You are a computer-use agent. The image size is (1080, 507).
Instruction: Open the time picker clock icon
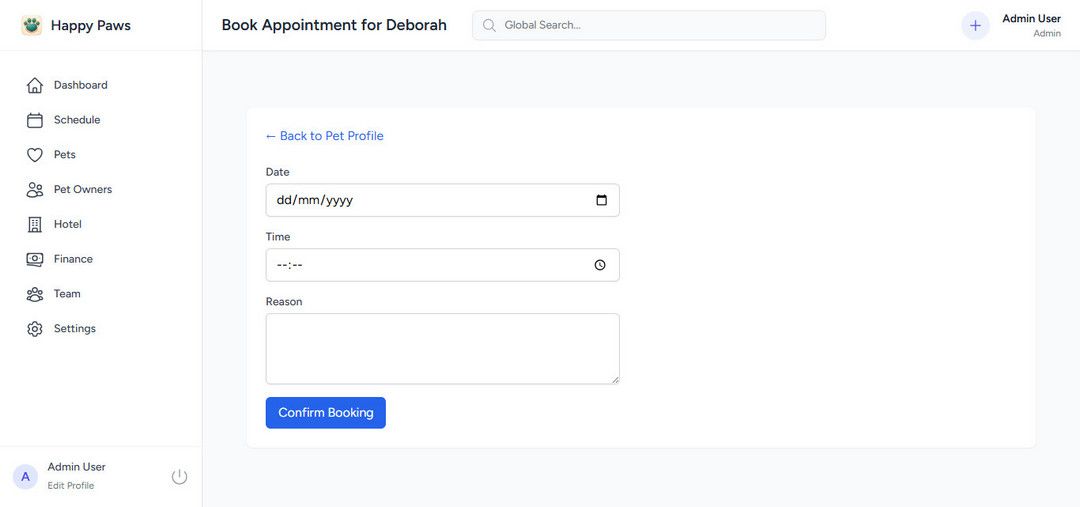(600, 265)
